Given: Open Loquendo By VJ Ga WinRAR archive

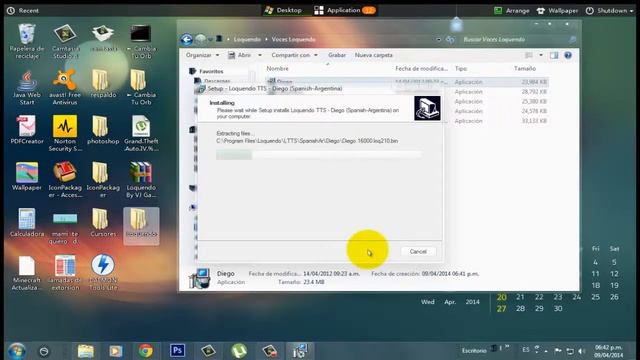Looking at the screenshot, I should click(141, 180).
